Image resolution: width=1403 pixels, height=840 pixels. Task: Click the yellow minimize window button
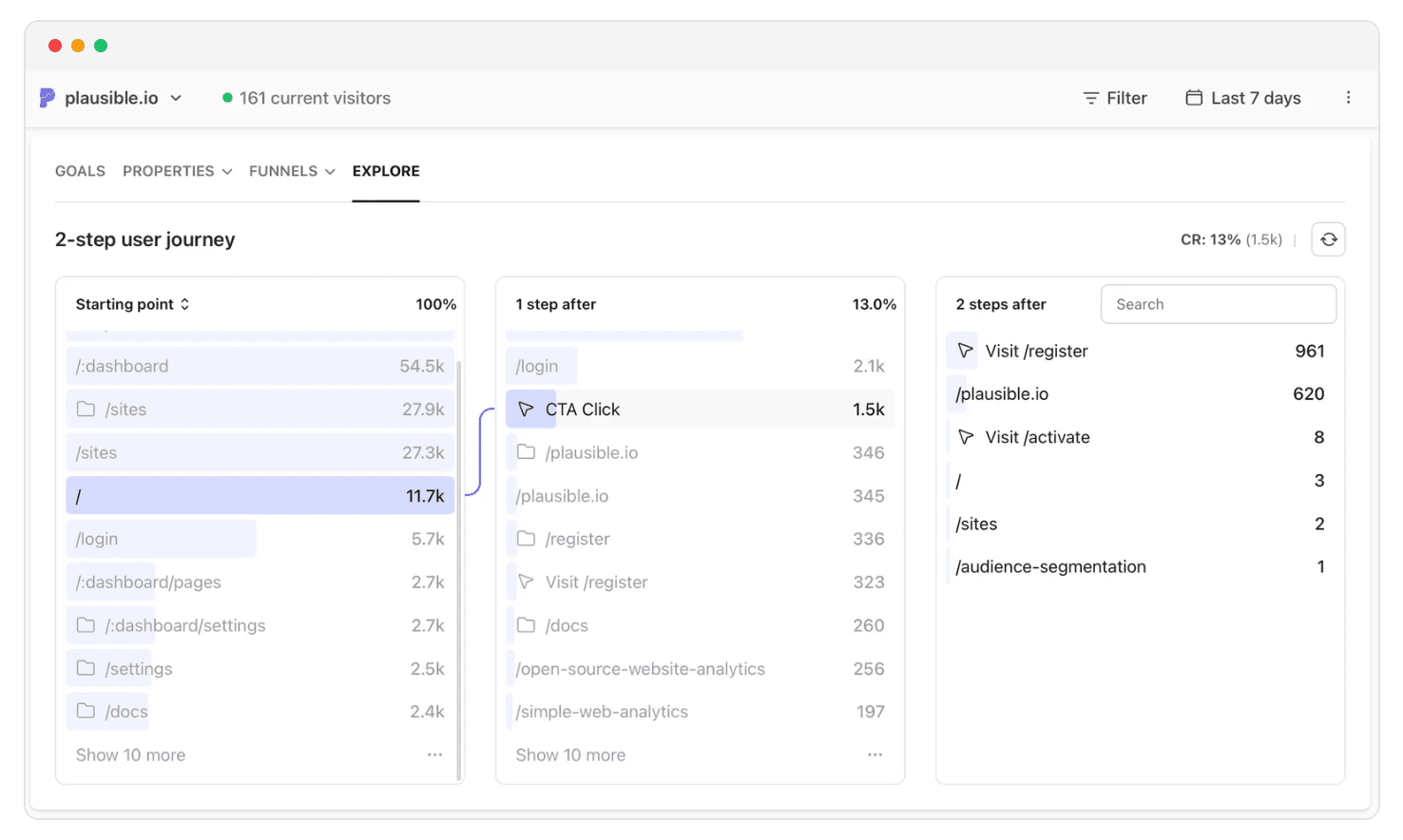click(78, 46)
